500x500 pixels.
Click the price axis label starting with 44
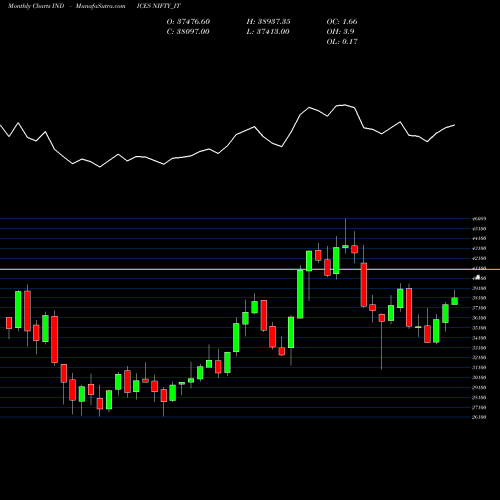[x=479, y=238]
